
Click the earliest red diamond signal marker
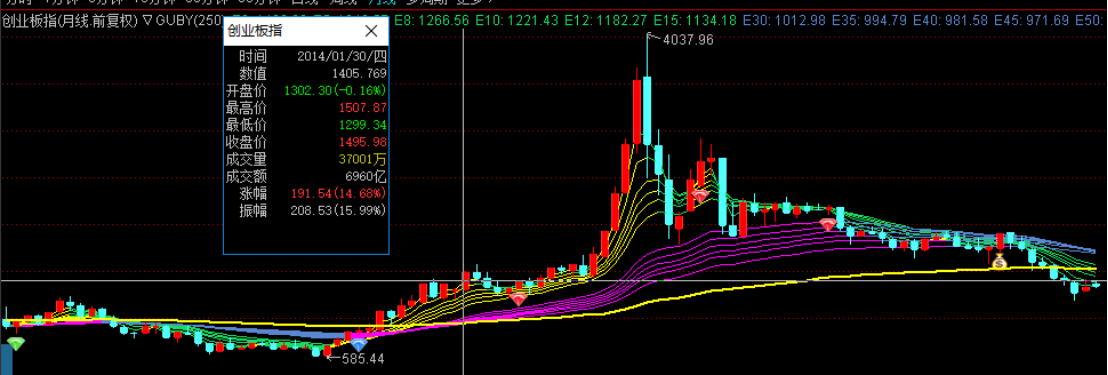tap(519, 299)
